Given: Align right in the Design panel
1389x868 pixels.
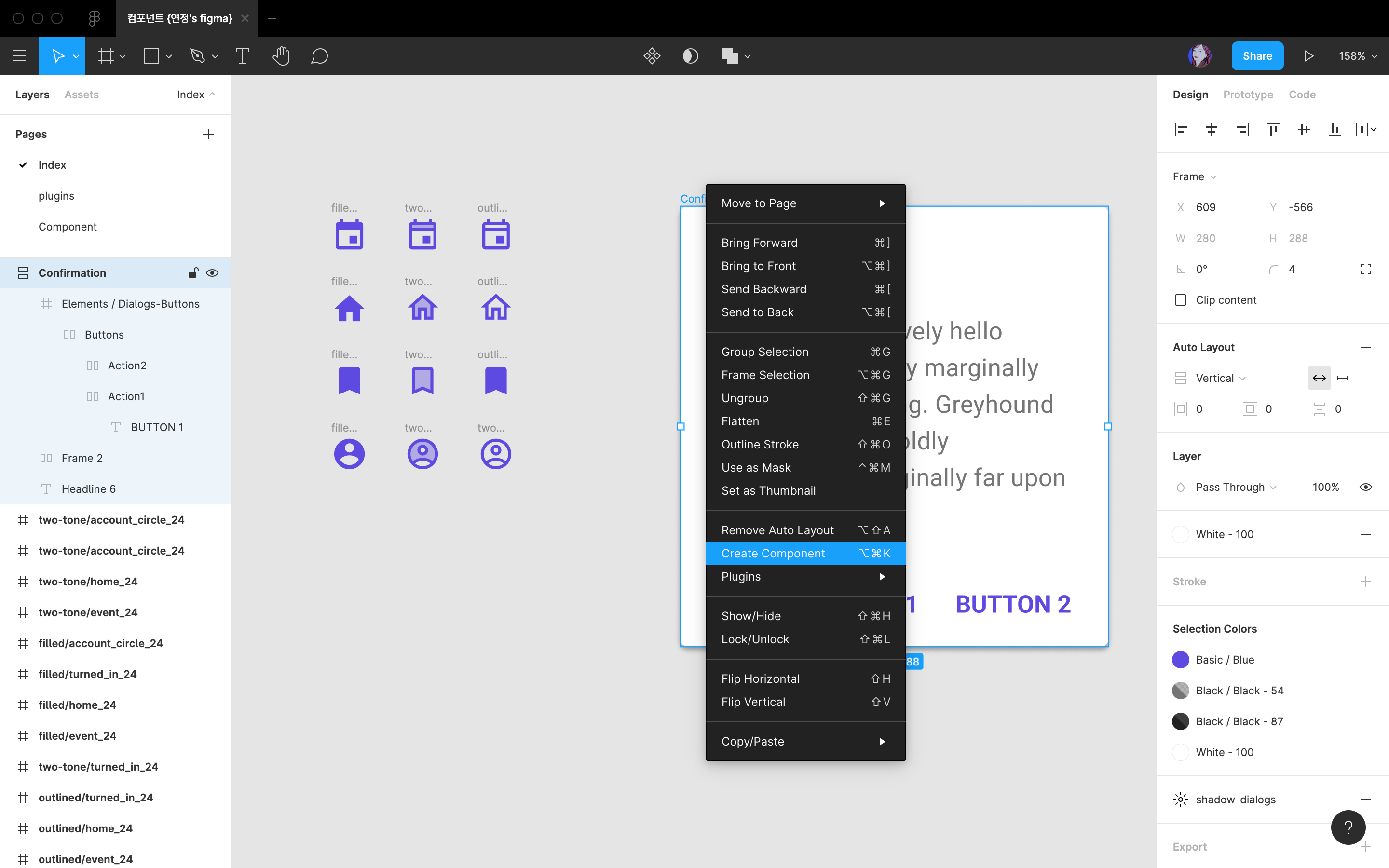Looking at the screenshot, I should click(1242, 129).
